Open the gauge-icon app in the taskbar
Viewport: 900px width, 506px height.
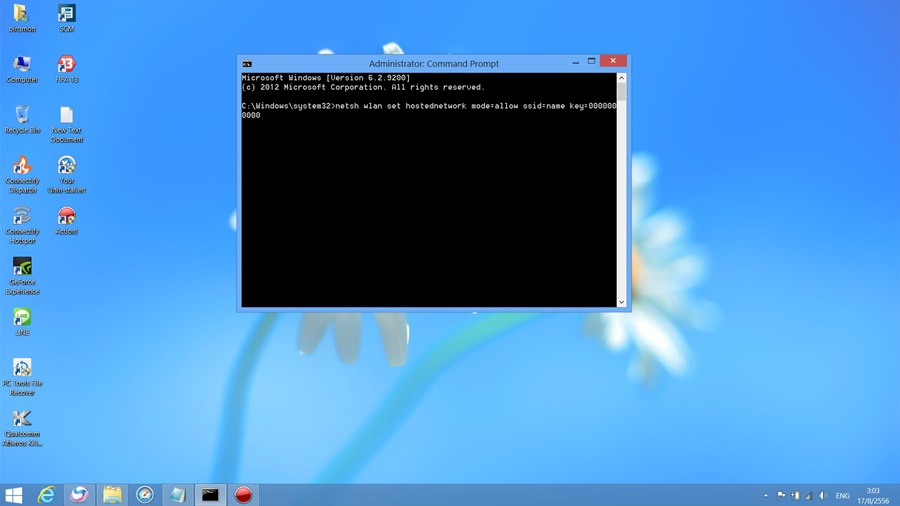tap(145, 495)
